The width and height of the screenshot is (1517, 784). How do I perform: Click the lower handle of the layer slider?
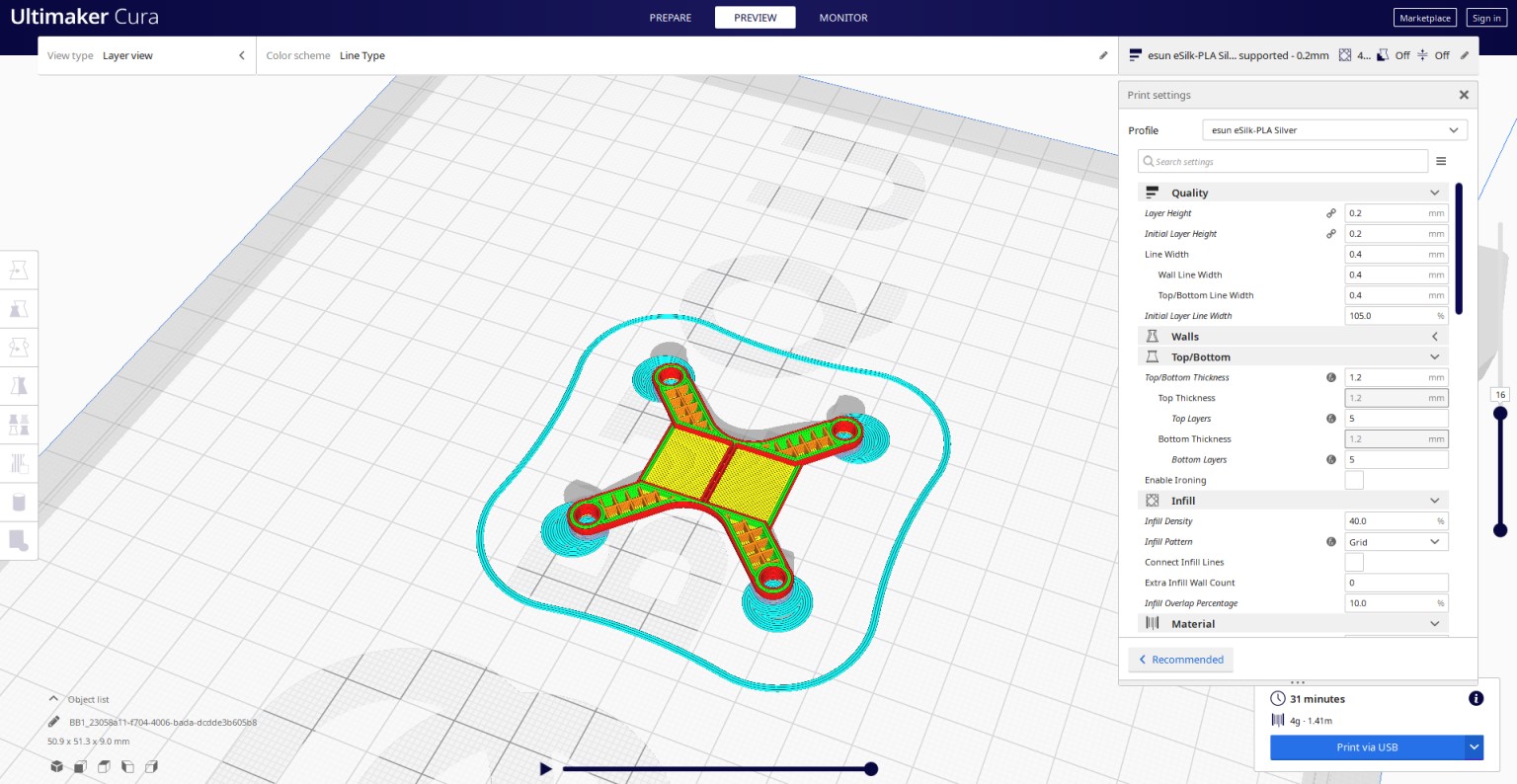(x=1500, y=530)
